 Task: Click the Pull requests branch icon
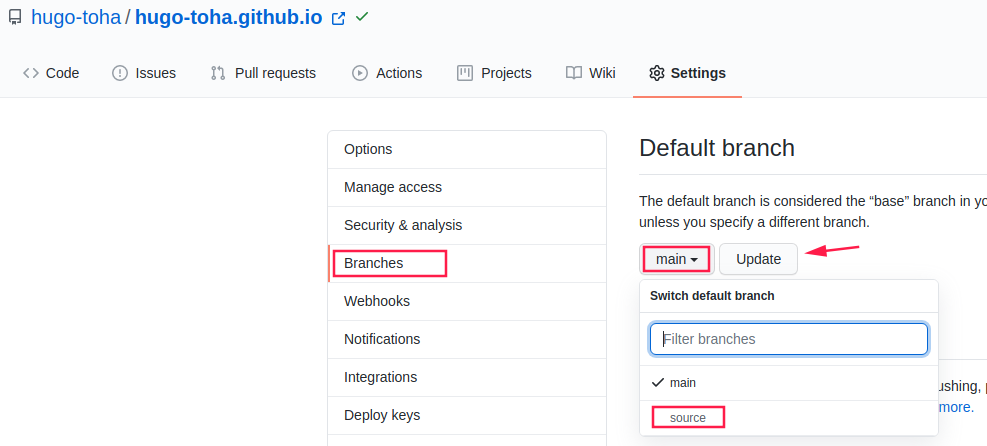tap(218, 73)
